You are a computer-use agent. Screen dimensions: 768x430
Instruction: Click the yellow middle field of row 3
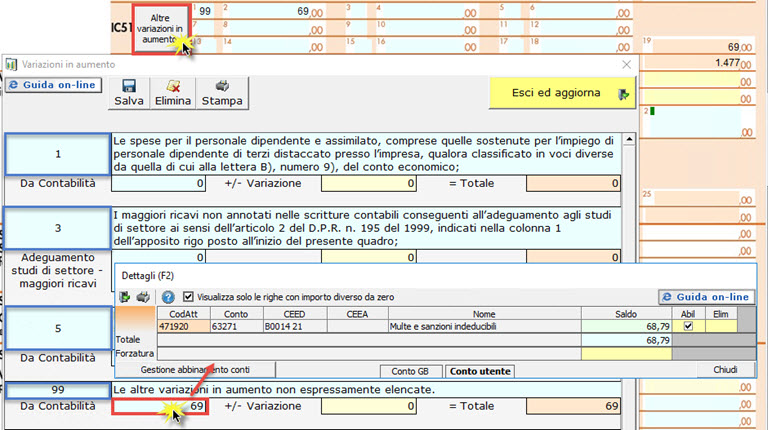(369, 257)
